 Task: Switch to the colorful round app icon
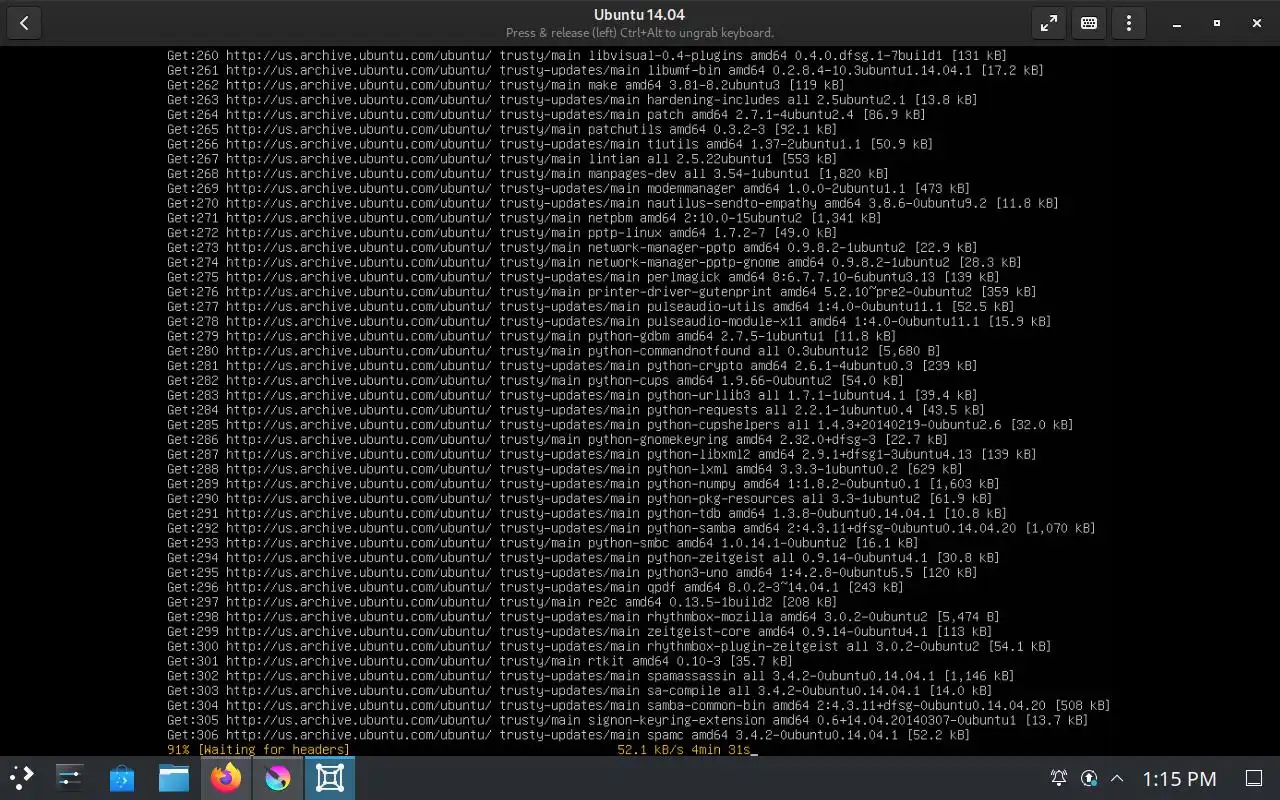point(278,778)
